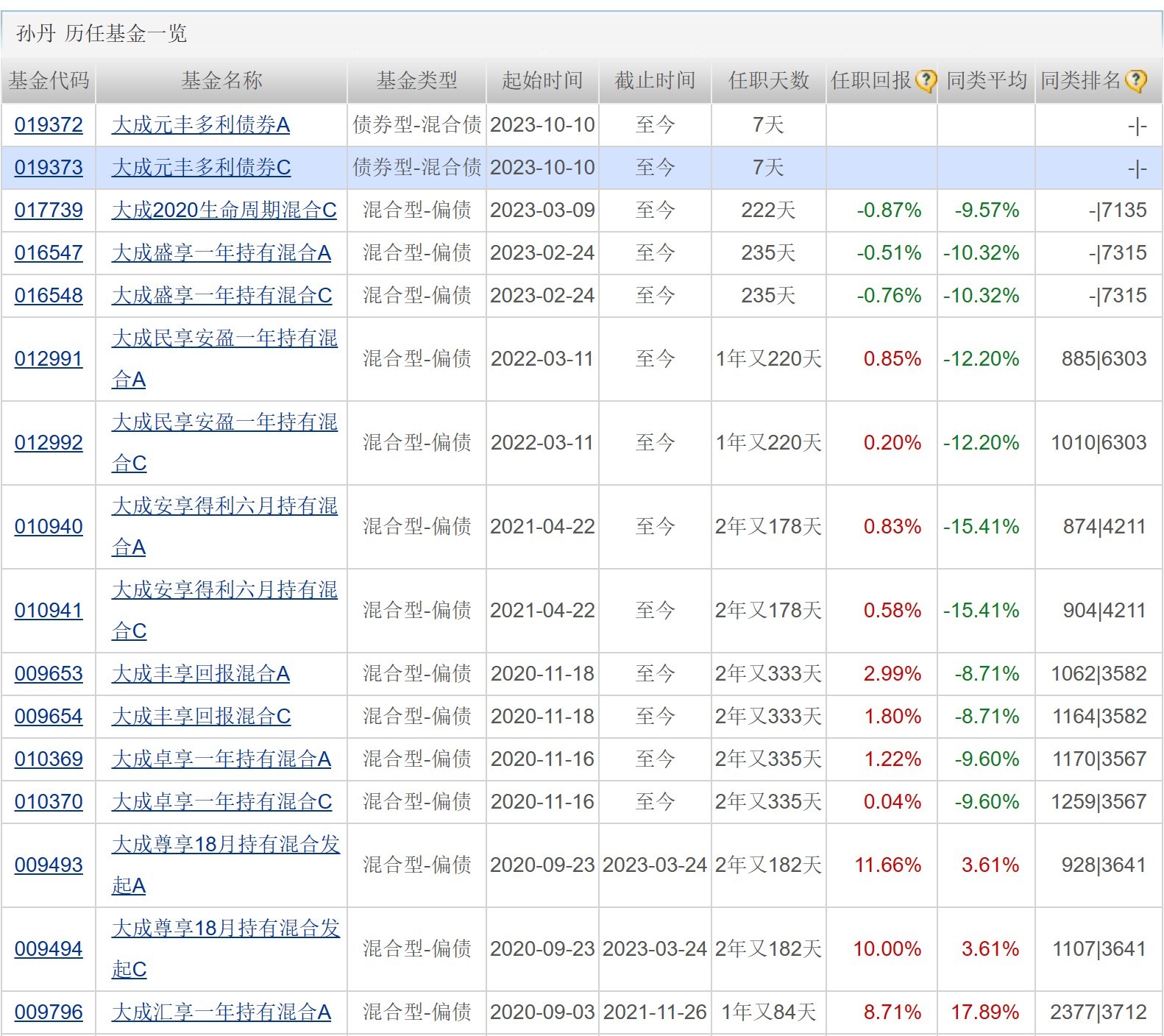Open 大成安享得利六月持有混合A fund page
Image resolution: width=1164 pixels, height=1036 pixels.
coord(224,527)
